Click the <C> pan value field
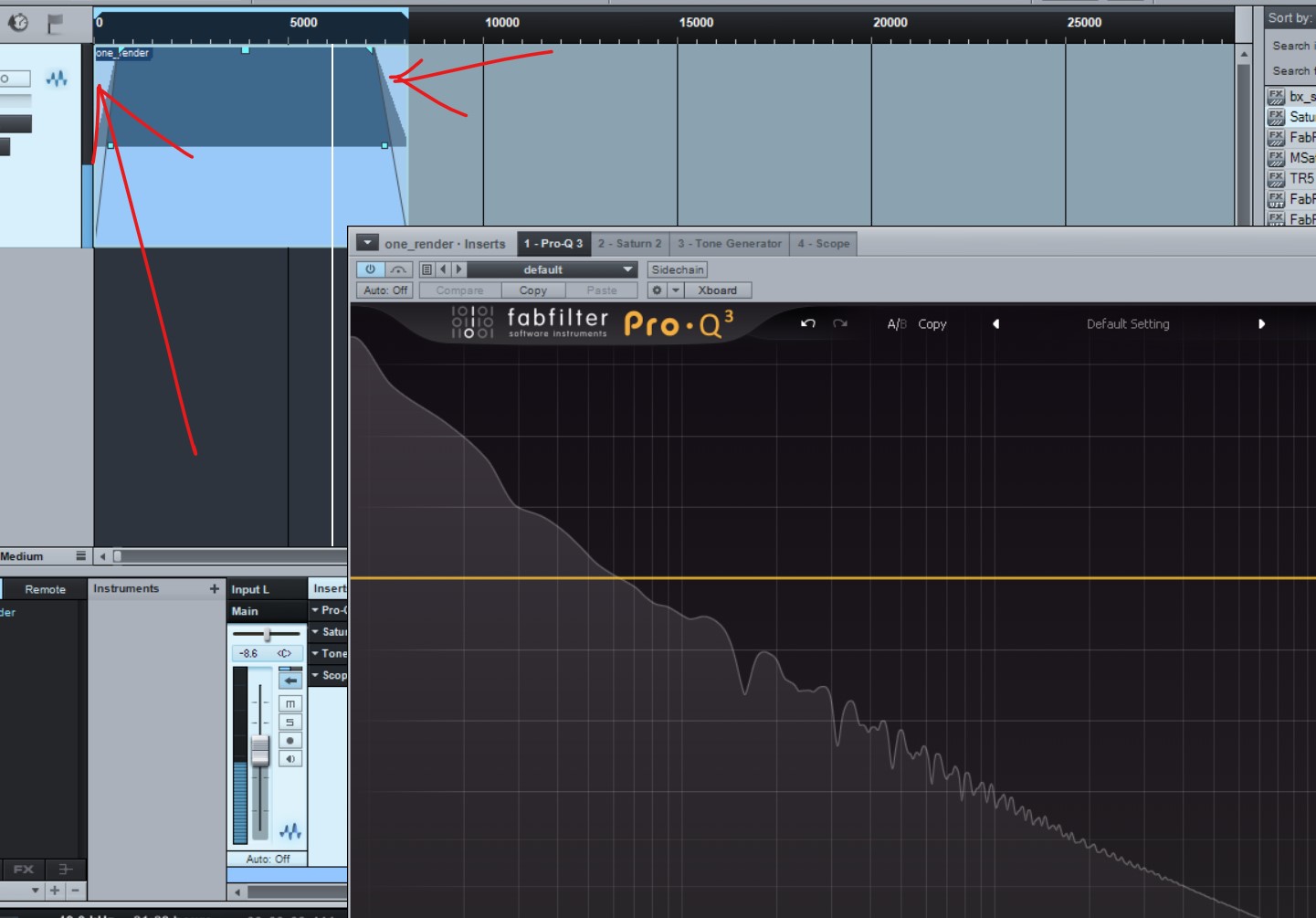This screenshot has width=1316, height=918. [x=285, y=653]
